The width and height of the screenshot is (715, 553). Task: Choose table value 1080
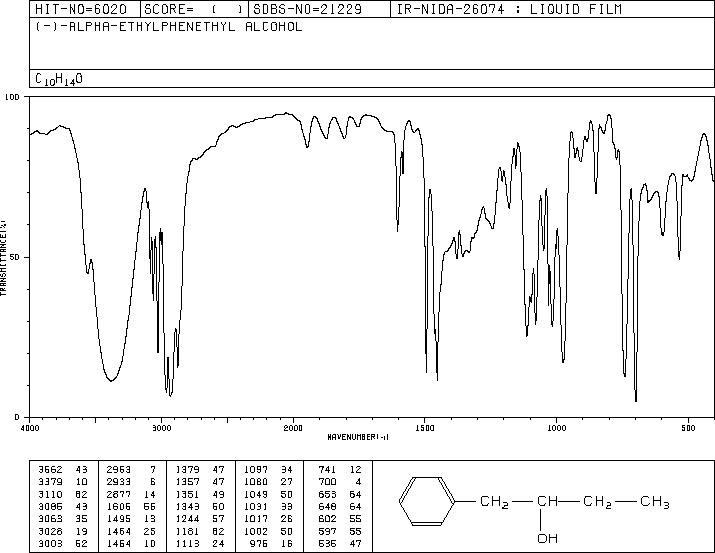(x=256, y=482)
